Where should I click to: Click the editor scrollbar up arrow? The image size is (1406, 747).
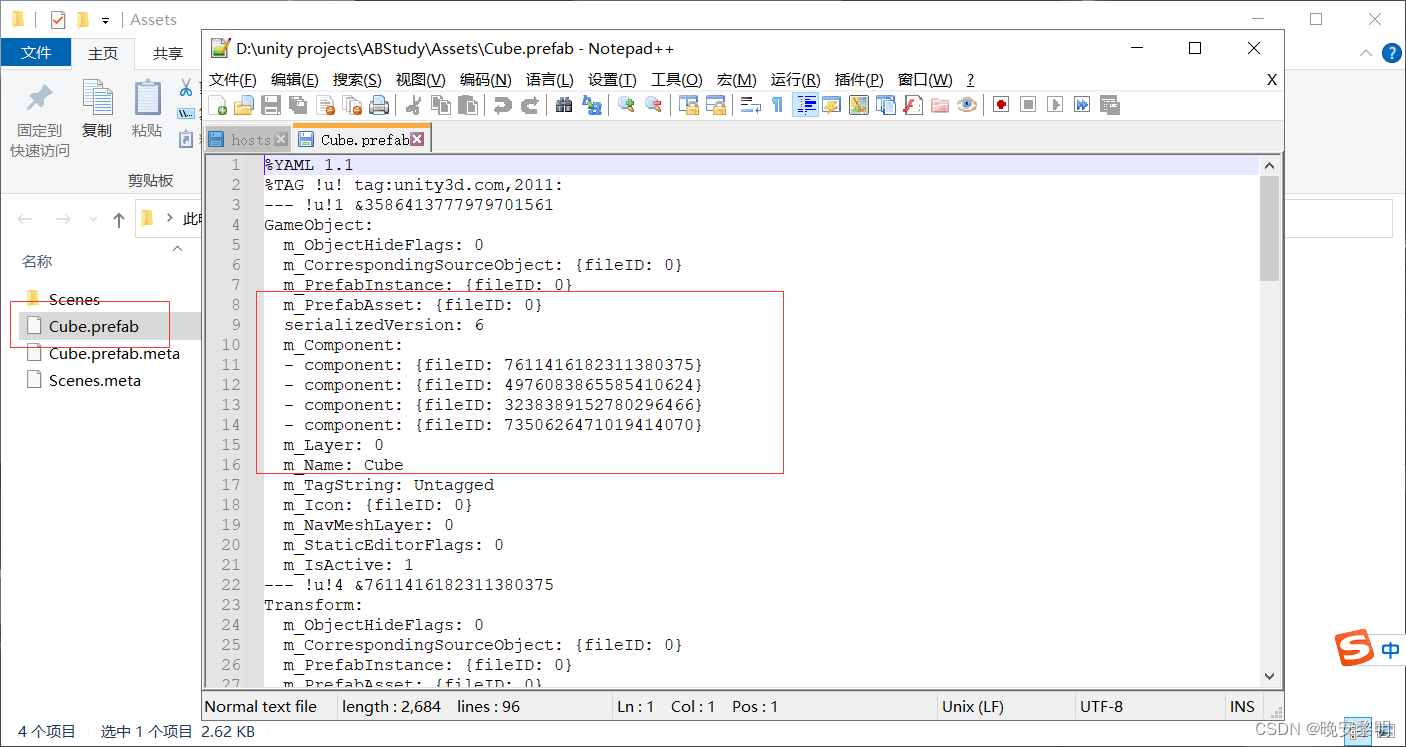pos(1270,166)
